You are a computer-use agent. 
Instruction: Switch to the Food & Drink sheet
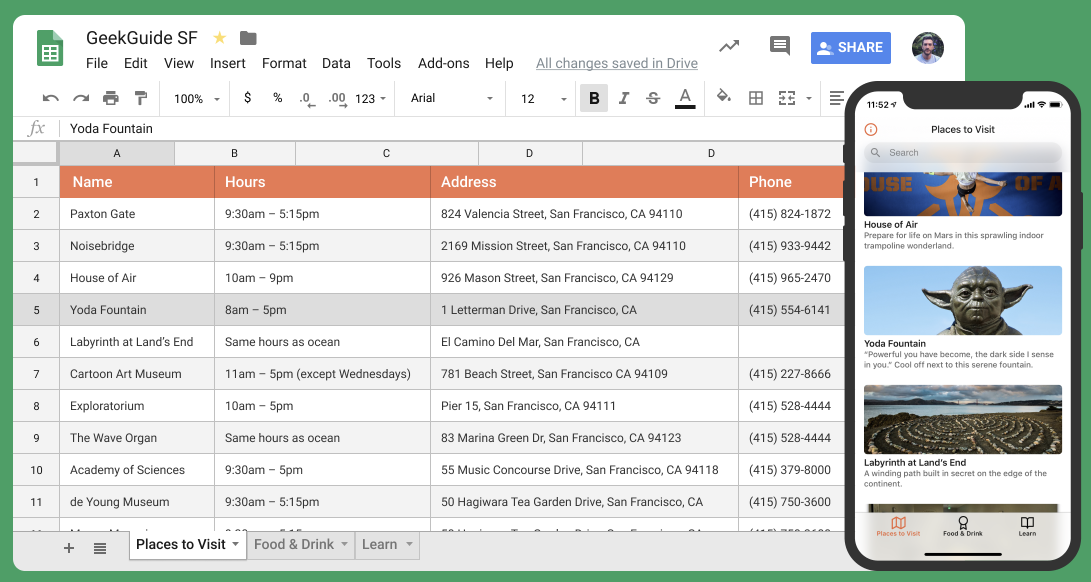click(294, 544)
